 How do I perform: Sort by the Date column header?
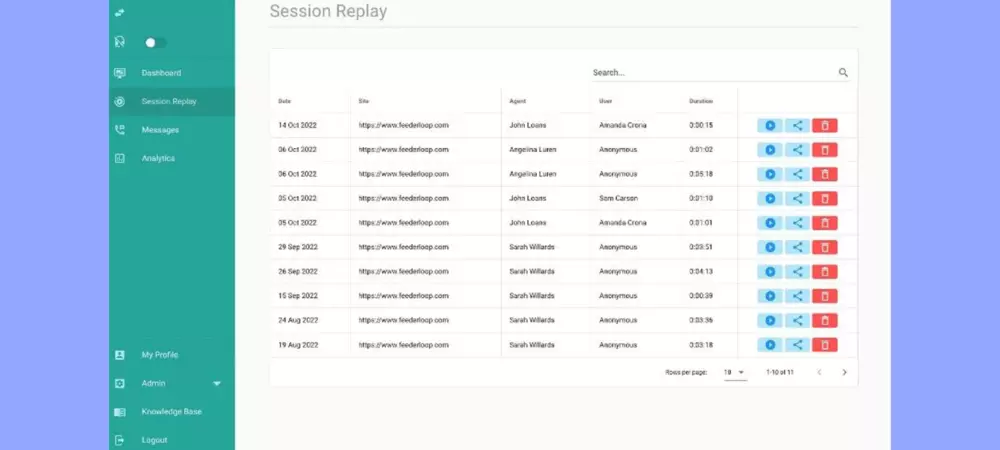point(284,101)
